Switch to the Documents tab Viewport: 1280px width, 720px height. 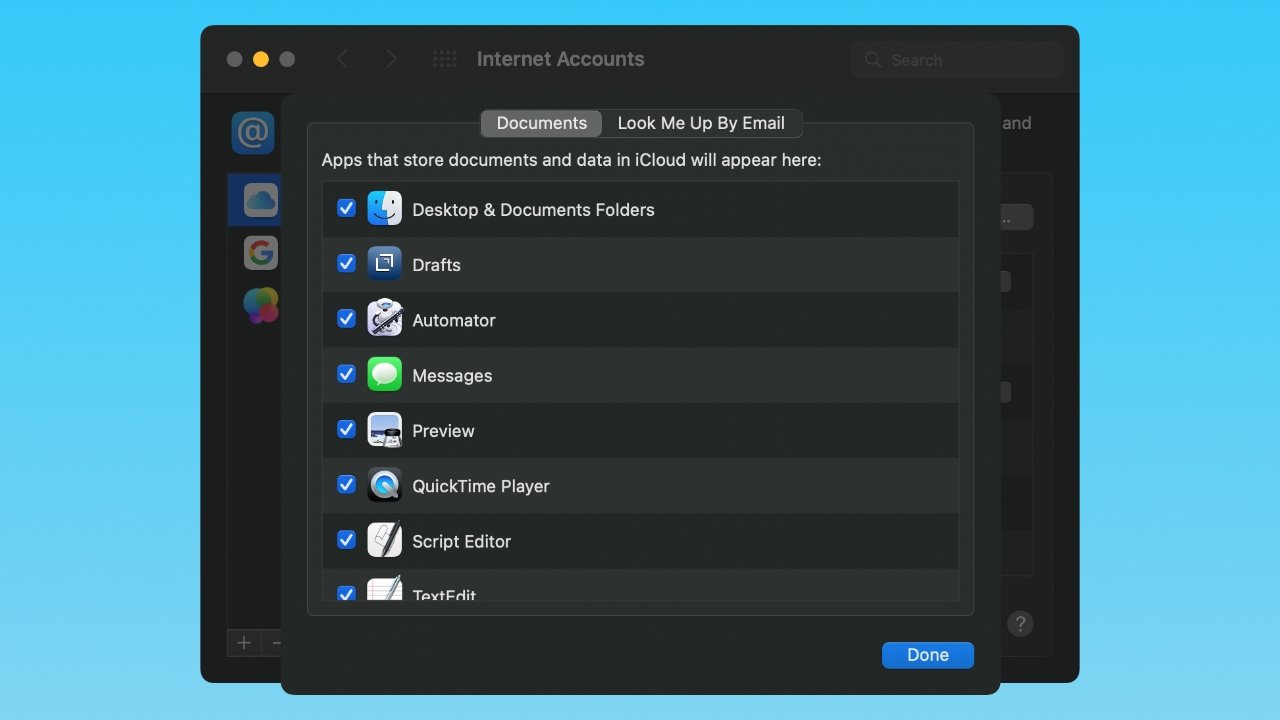coord(541,123)
